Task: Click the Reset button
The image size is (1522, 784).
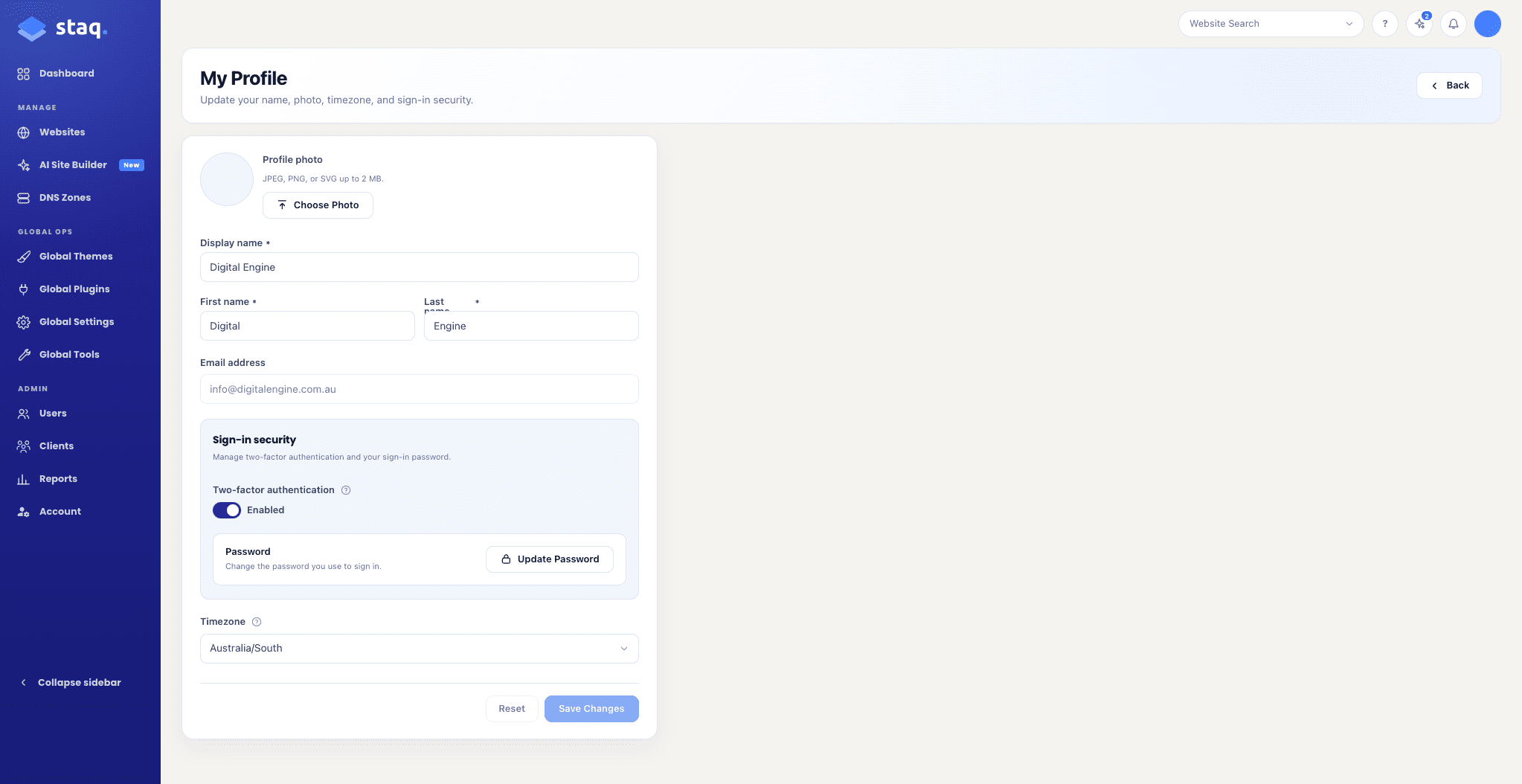Action: pyautogui.click(x=512, y=709)
